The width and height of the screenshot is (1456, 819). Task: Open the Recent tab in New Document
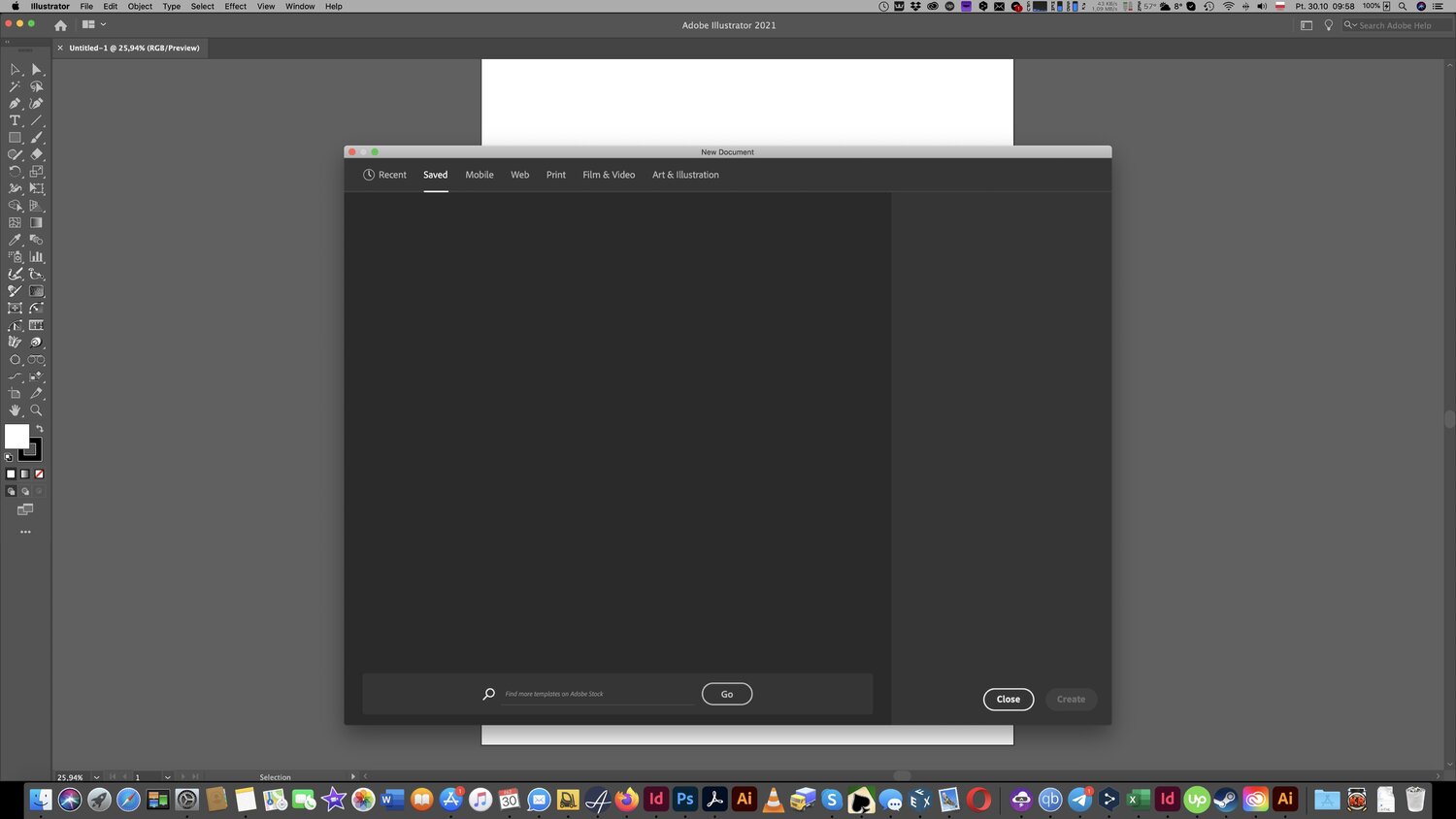[x=384, y=175]
